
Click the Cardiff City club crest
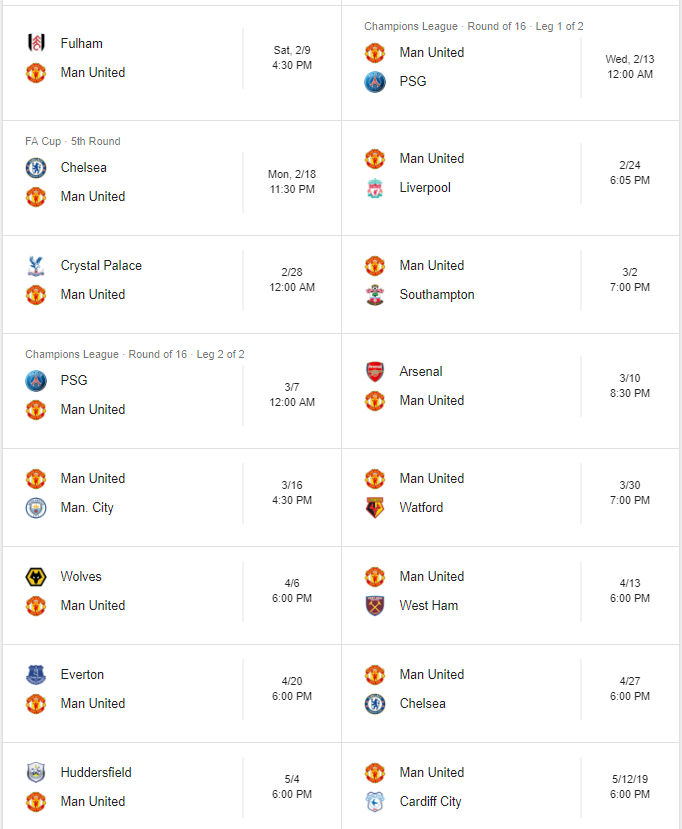375,801
